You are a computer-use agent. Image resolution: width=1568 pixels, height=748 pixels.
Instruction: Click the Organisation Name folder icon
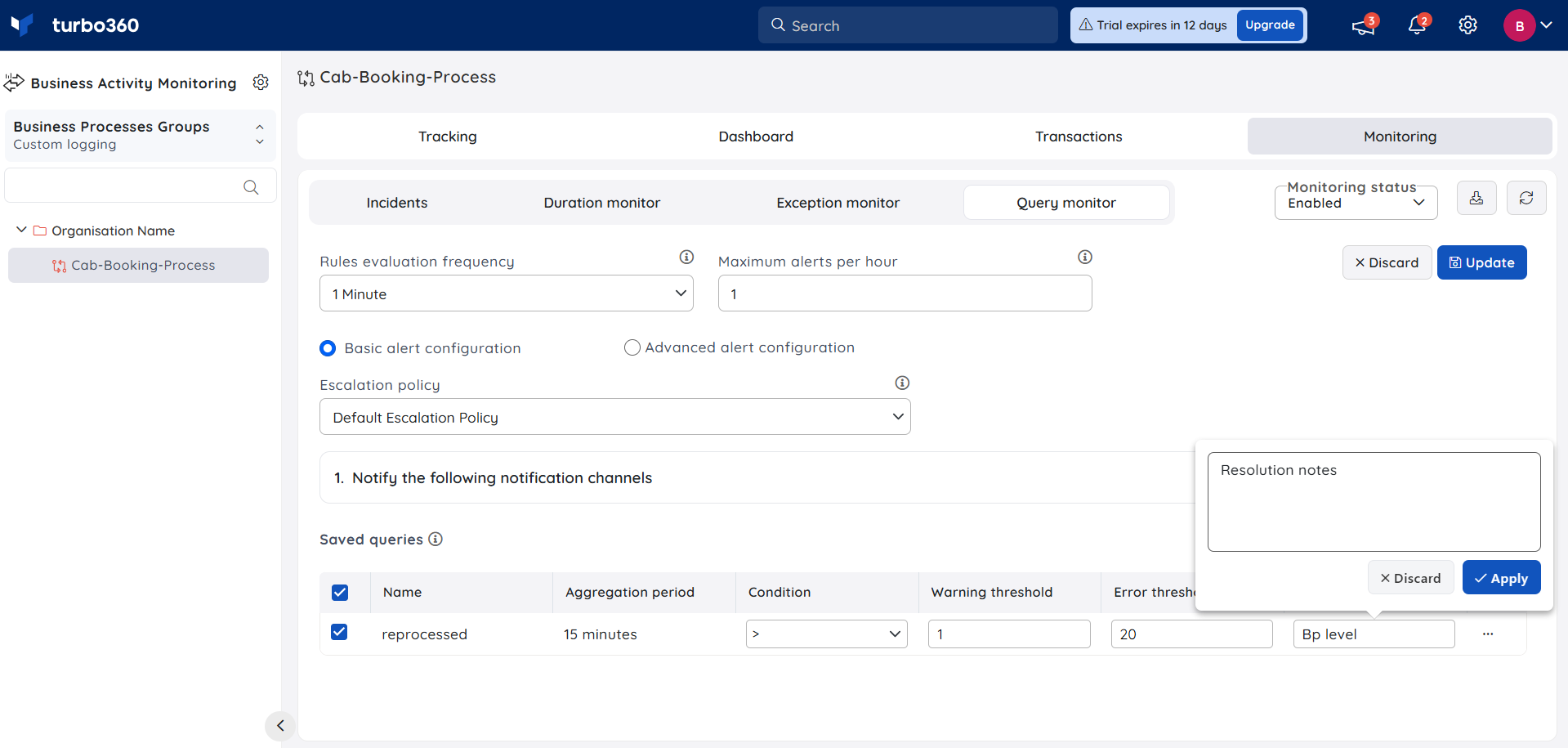39,231
